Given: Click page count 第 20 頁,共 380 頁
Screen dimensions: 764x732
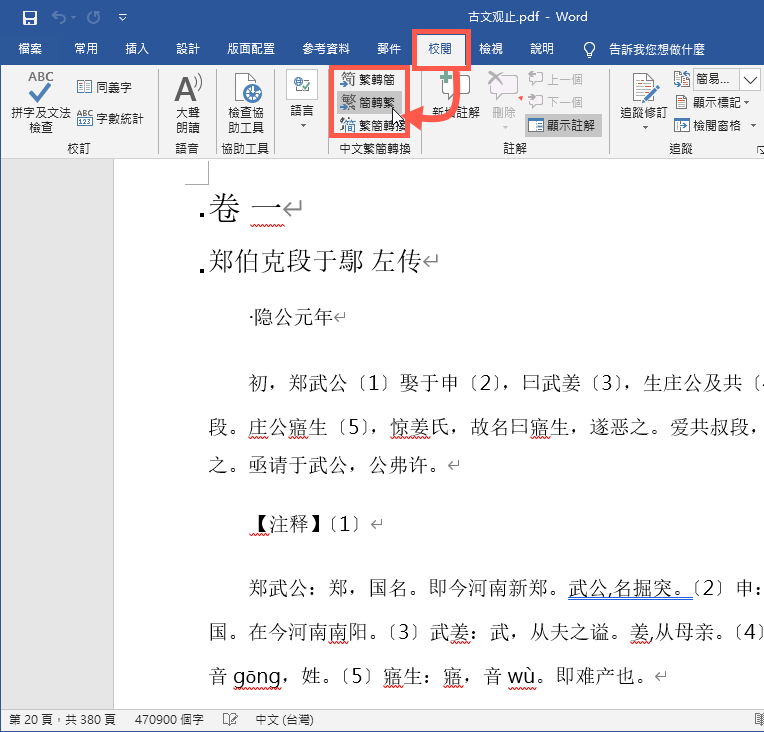Looking at the screenshot, I should pos(62,719).
